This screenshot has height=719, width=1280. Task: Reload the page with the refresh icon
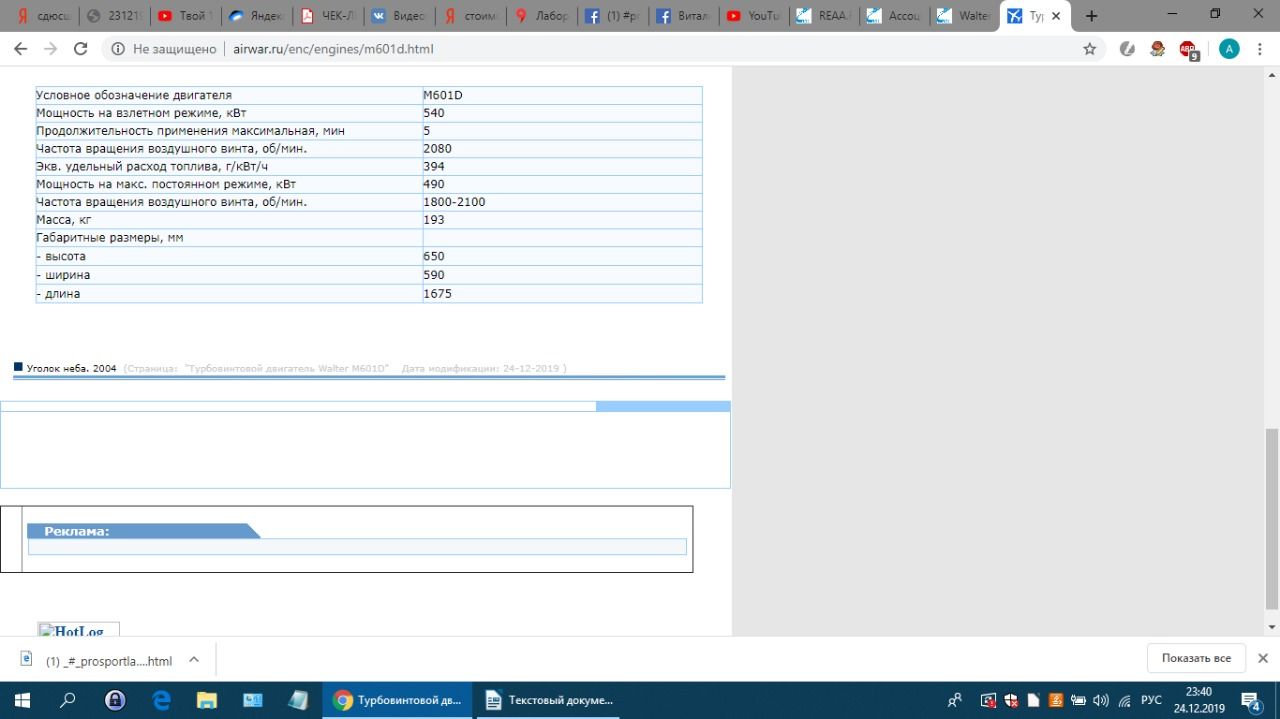(x=81, y=49)
